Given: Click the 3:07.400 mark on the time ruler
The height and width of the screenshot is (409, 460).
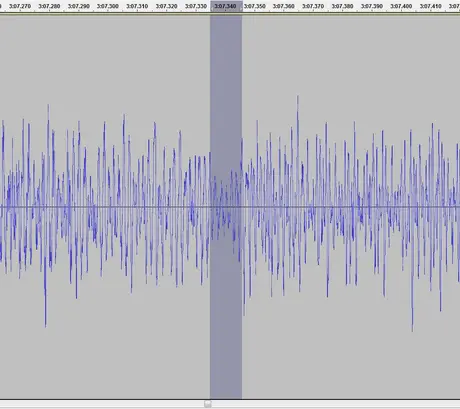Looking at the screenshot, I should (x=401, y=6).
